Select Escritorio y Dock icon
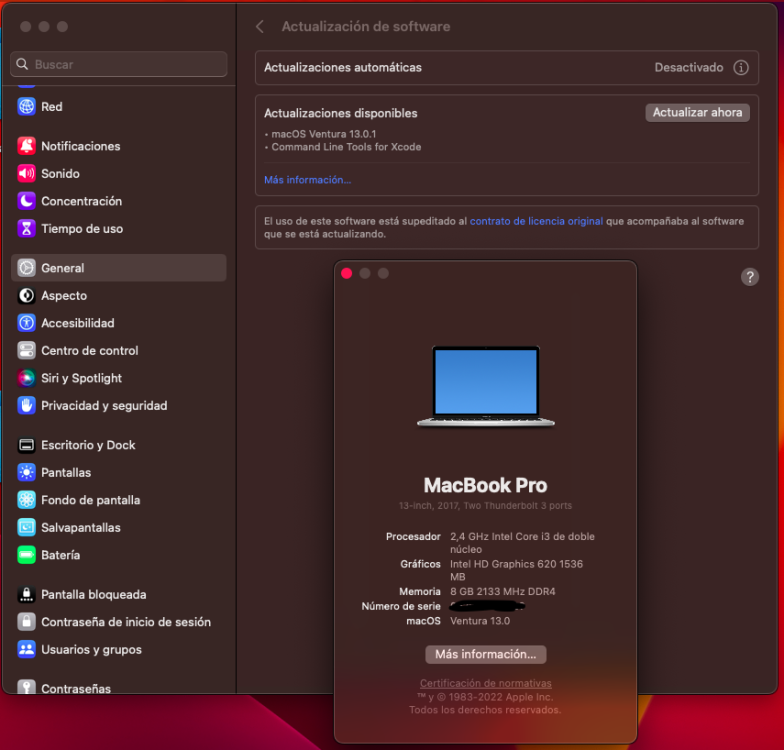The height and width of the screenshot is (750, 784). tap(26, 445)
